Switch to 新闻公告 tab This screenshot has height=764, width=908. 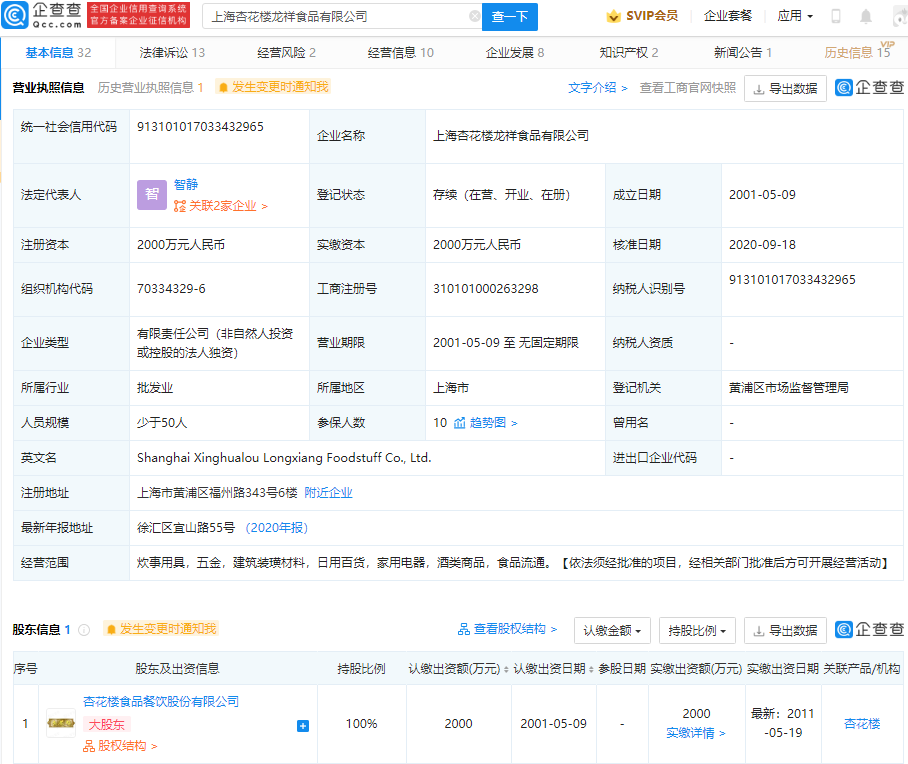tap(743, 53)
